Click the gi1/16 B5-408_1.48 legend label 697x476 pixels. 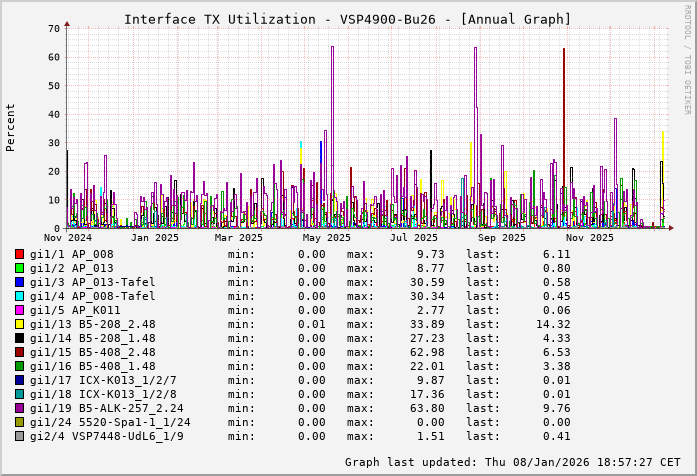92,366
